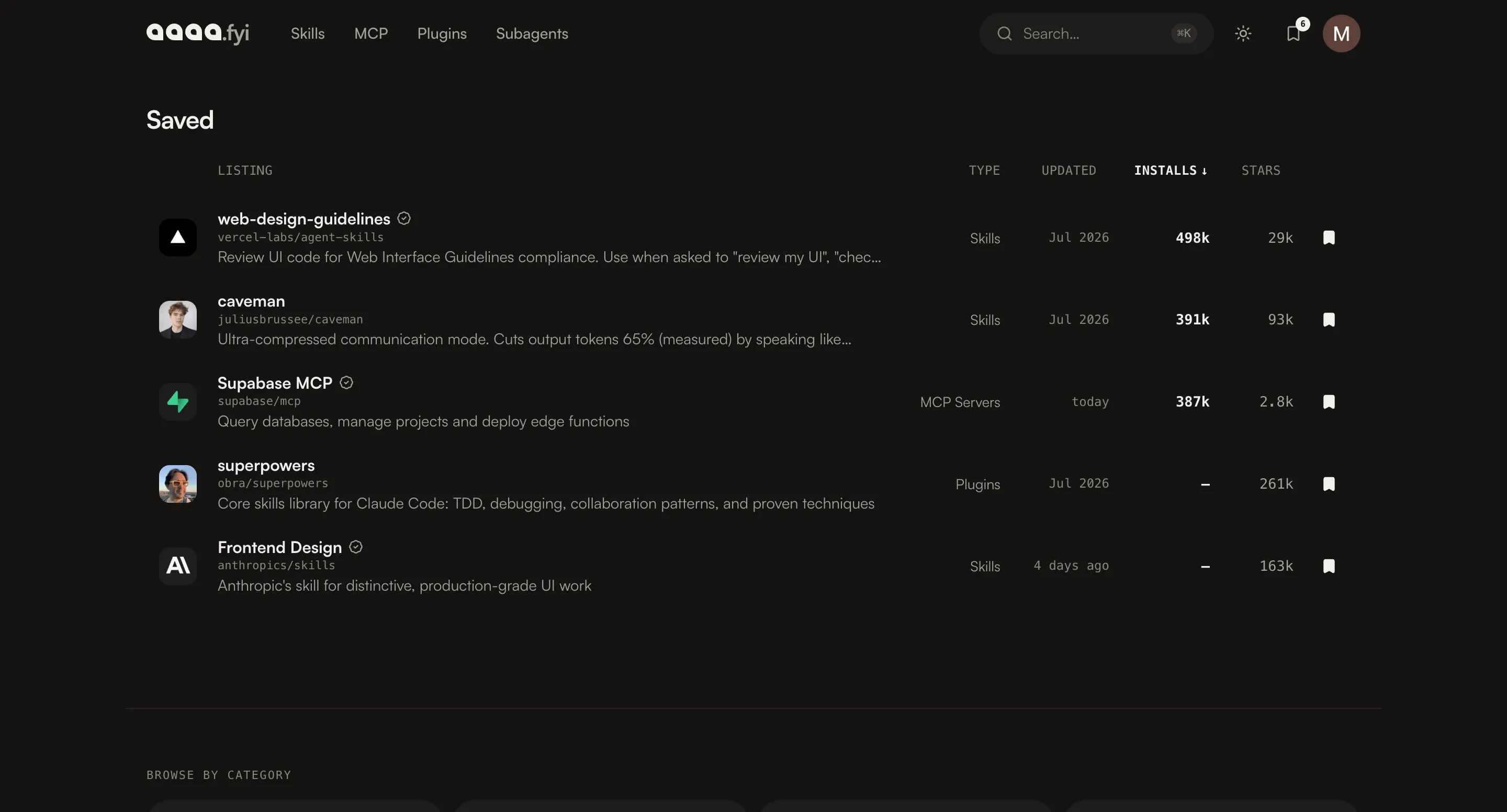Screen dimensions: 1507x812
Task: Click the Plugins type cell for superpowers
Action: [x=977, y=484]
